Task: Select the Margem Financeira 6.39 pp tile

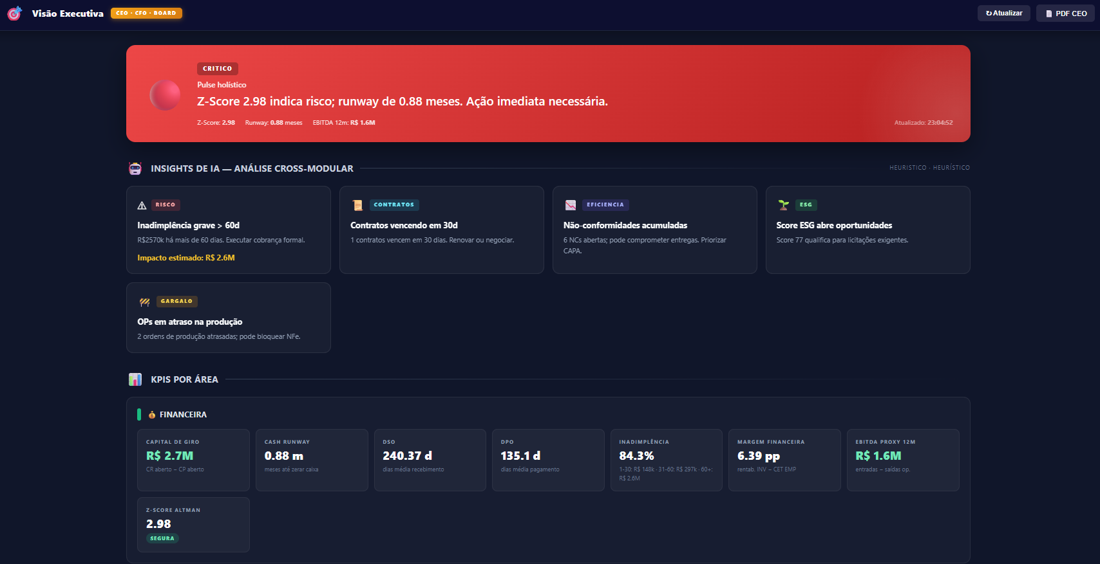Action: tap(784, 460)
